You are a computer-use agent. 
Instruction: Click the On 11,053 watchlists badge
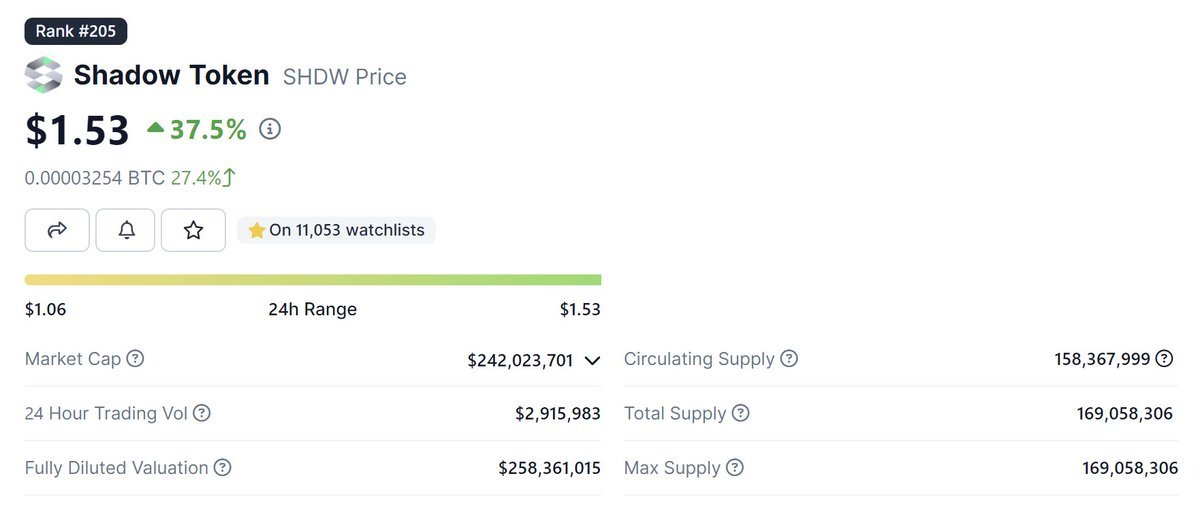pyautogui.click(x=336, y=230)
